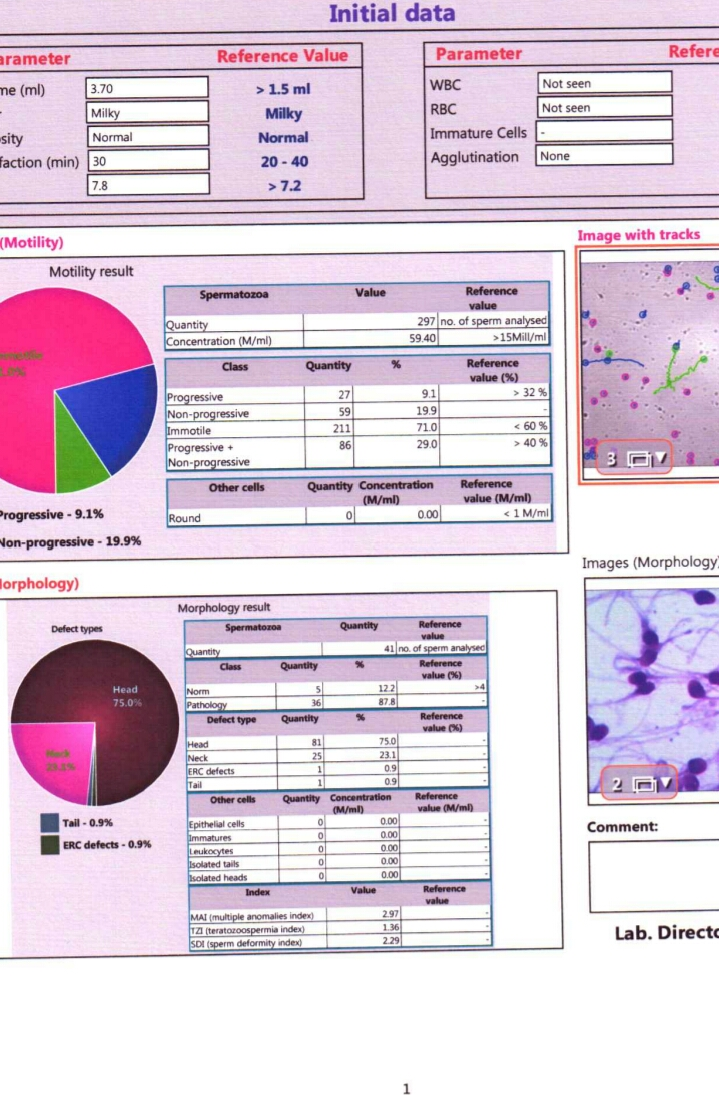Edit the Immature Cells field
The image size is (719, 1095).
tap(605, 131)
